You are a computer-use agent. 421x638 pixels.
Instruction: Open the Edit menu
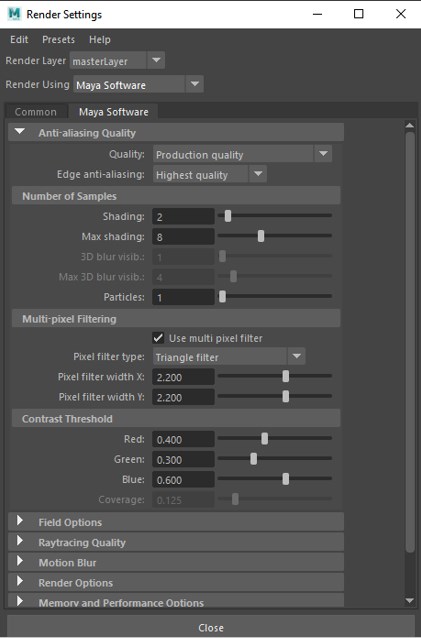(x=19, y=39)
